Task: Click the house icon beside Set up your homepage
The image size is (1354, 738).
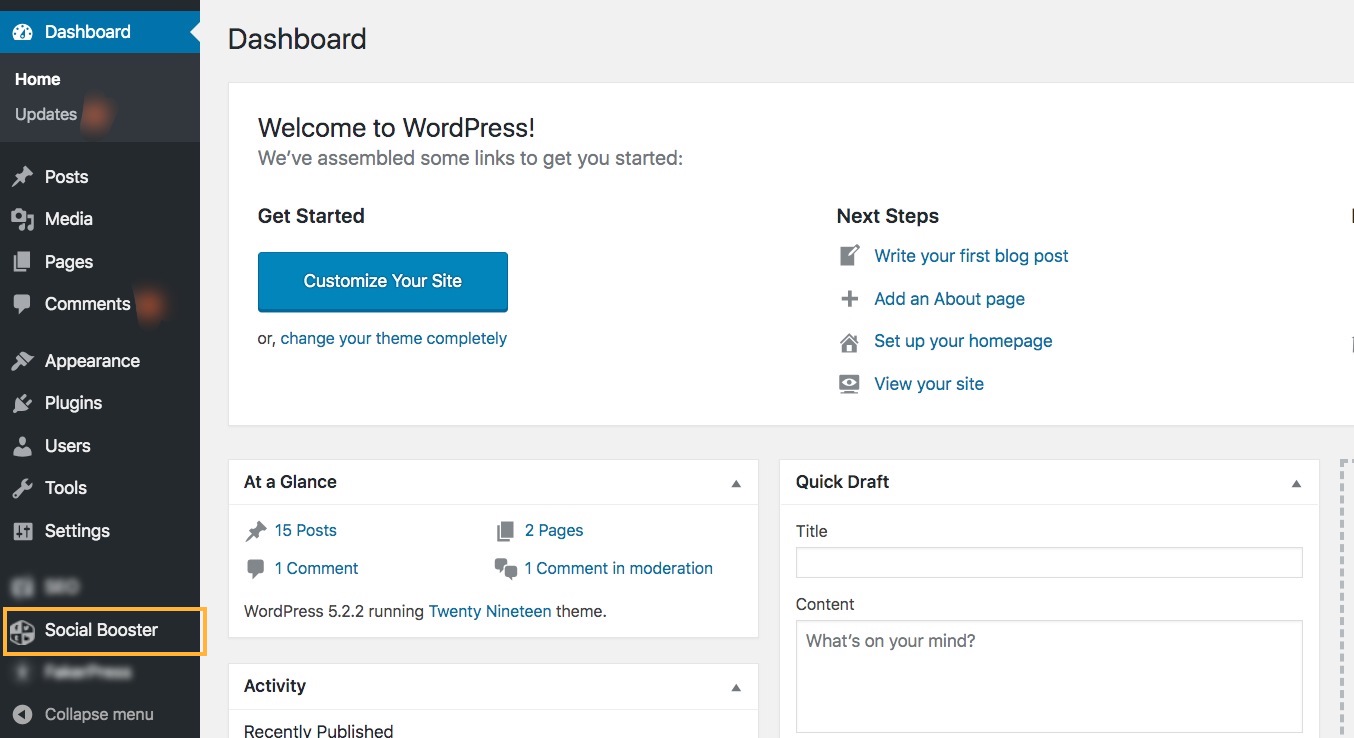Action: [x=849, y=342]
